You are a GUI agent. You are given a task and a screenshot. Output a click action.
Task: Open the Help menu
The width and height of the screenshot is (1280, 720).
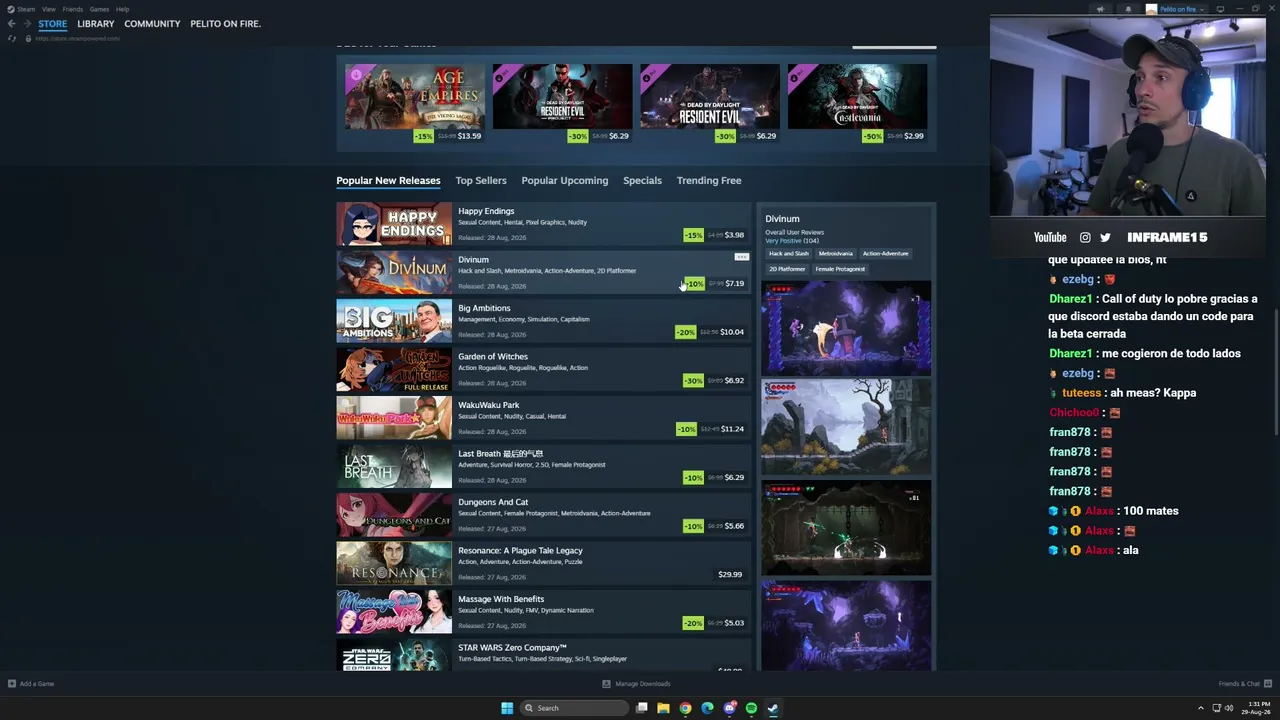tap(122, 9)
